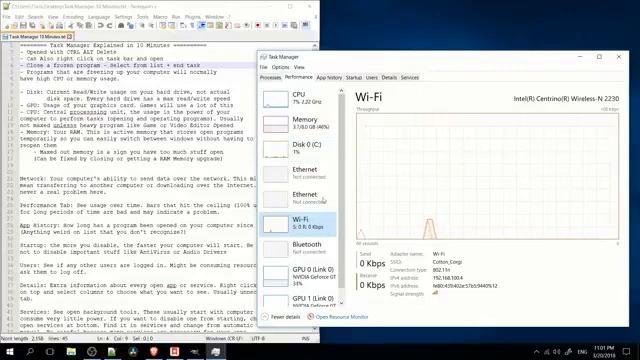
Task: Click the Windows Start button
Action: click(x=9, y=351)
